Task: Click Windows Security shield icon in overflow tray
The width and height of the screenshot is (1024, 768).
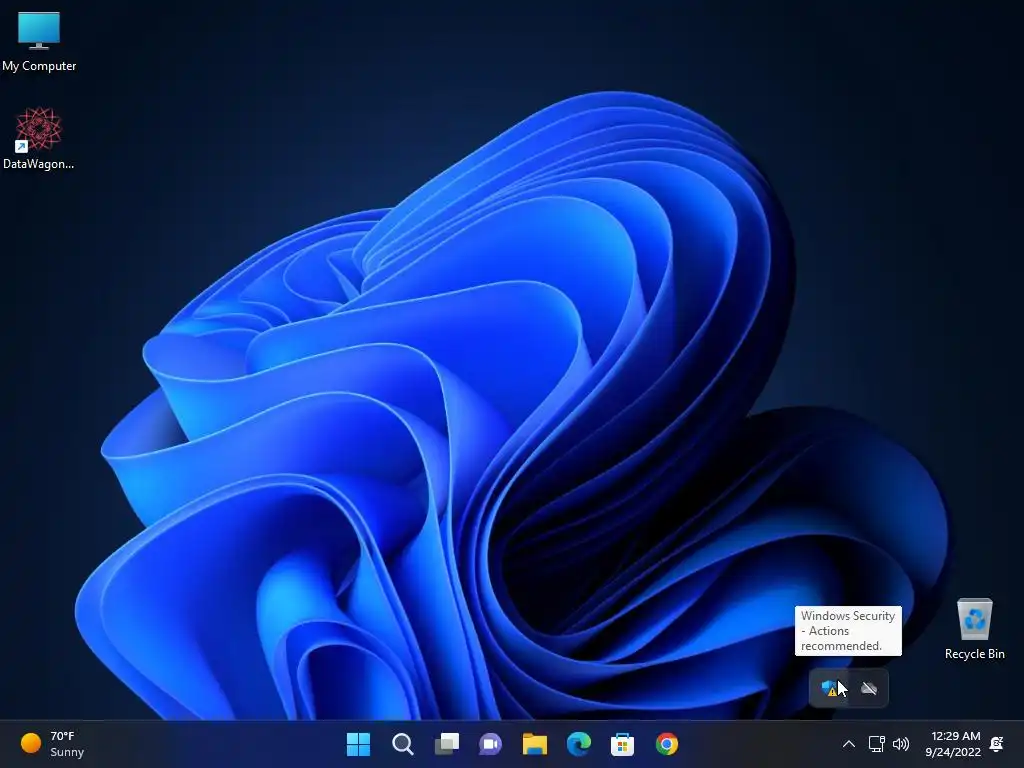Action: 829,688
